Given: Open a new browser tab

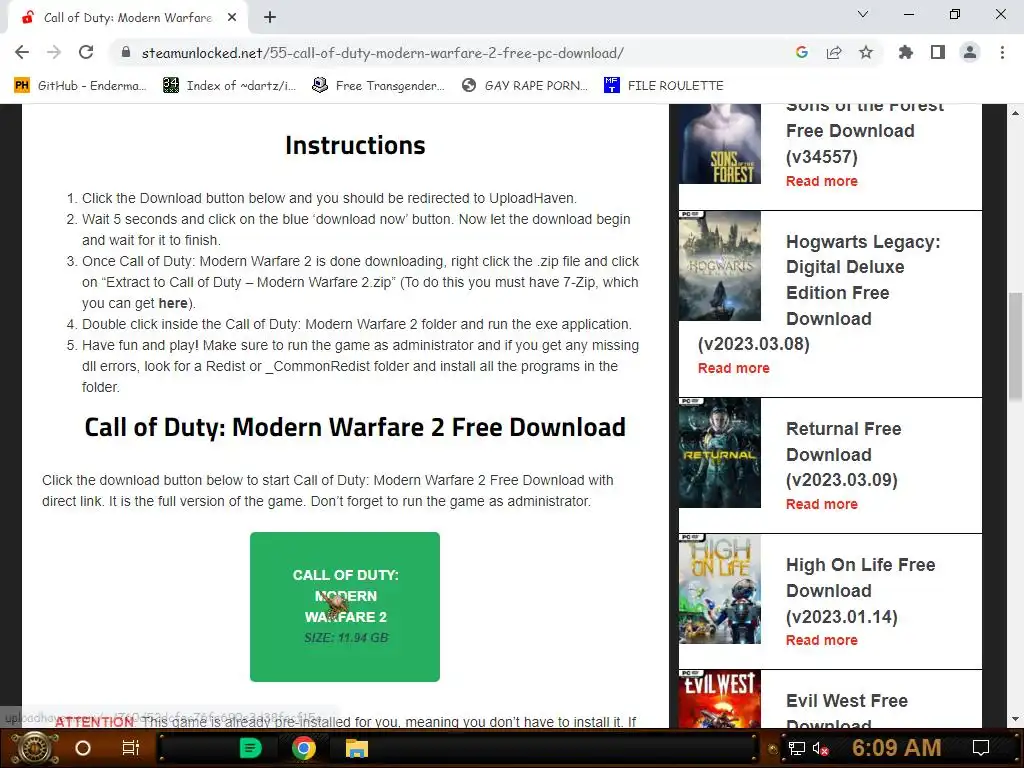Looking at the screenshot, I should click(270, 18).
